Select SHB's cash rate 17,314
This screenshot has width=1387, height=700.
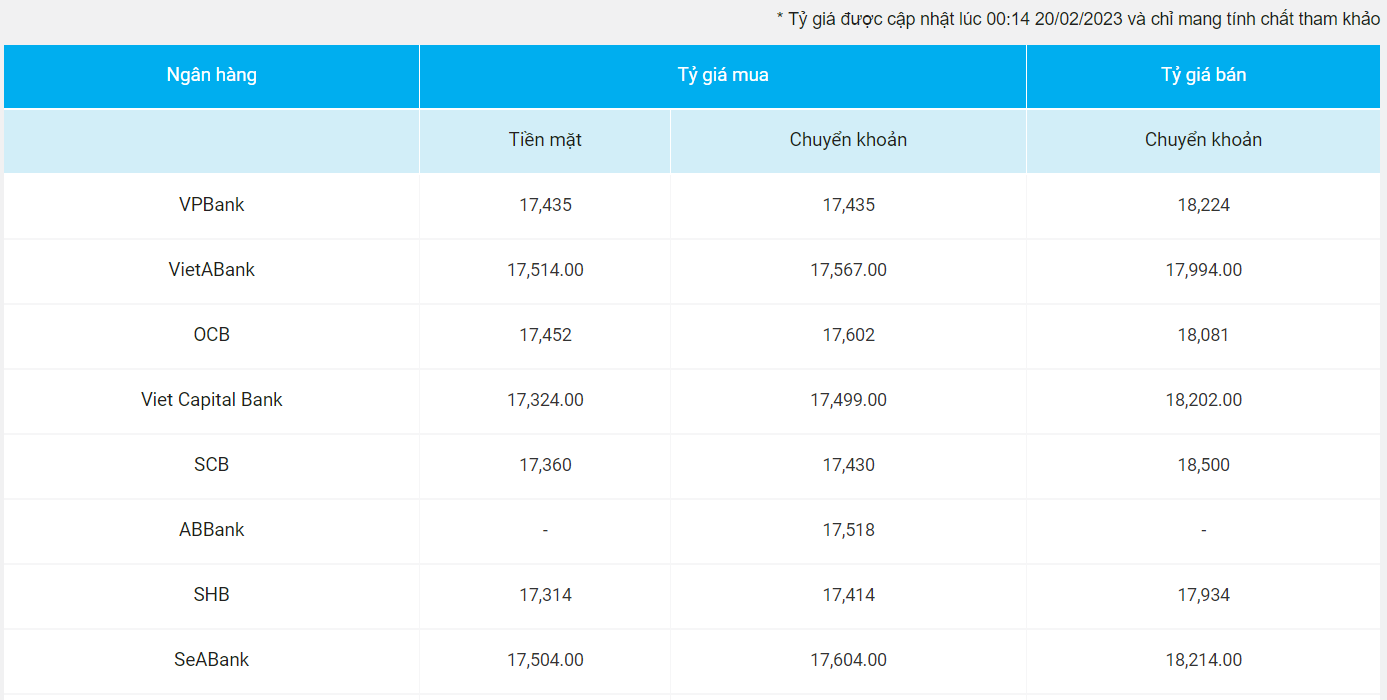tap(545, 595)
